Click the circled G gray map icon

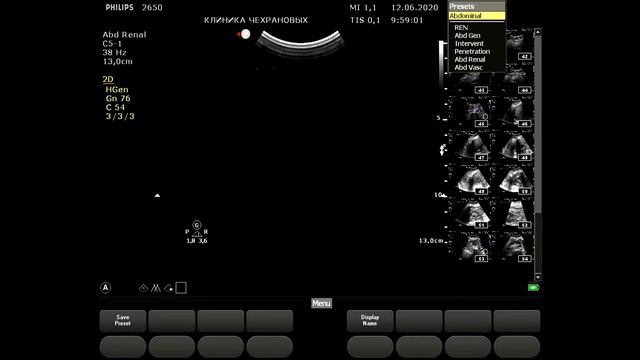[197, 225]
